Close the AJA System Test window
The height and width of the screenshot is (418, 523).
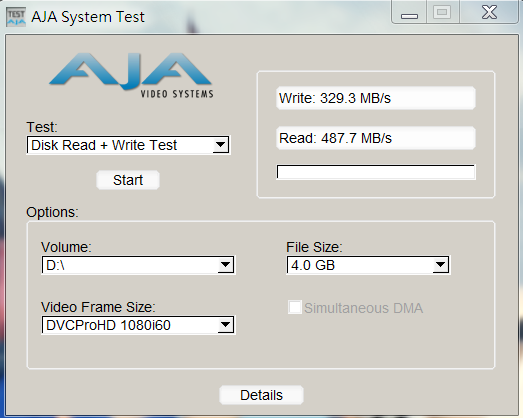pos(489,13)
